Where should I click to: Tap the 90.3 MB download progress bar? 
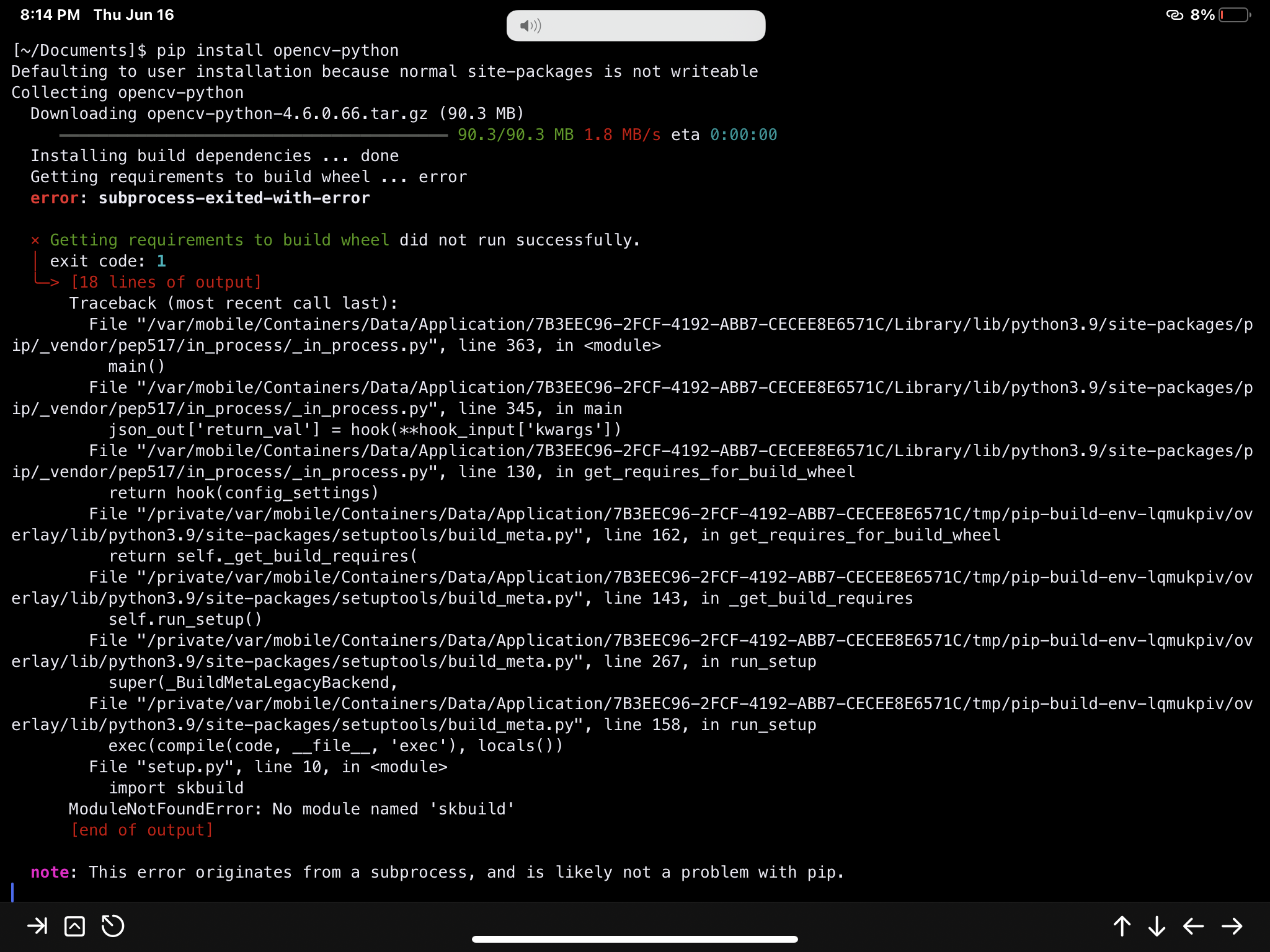click(x=254, y=134)
